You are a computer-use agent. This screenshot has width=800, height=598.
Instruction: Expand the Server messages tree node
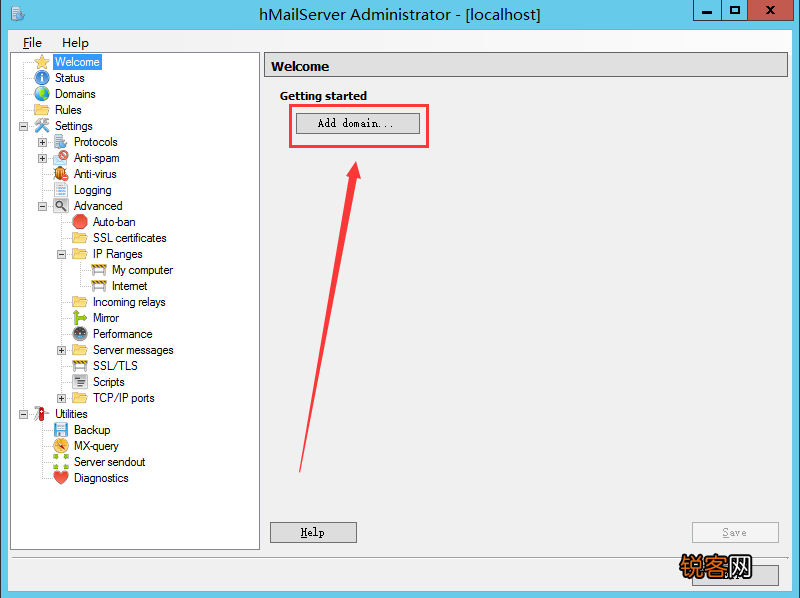[x=61, y=350]
